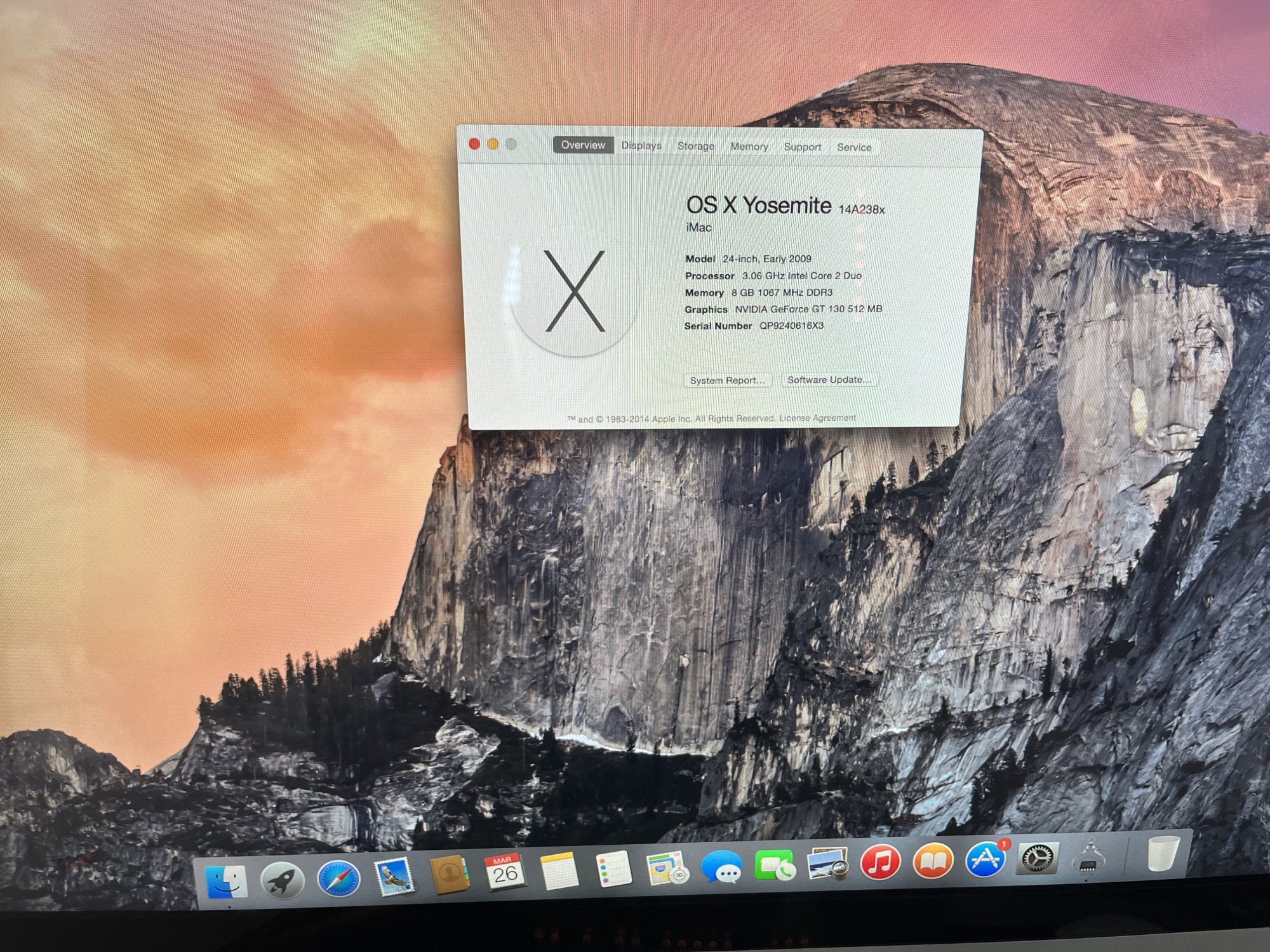
Task: Open the Service tab
Action: [854, 147]
